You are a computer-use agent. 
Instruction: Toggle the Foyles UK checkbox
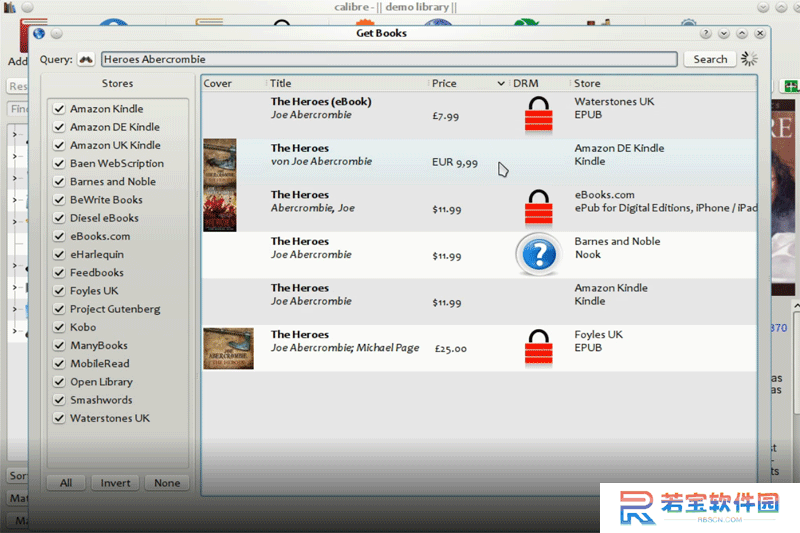(x=59, y=291)
